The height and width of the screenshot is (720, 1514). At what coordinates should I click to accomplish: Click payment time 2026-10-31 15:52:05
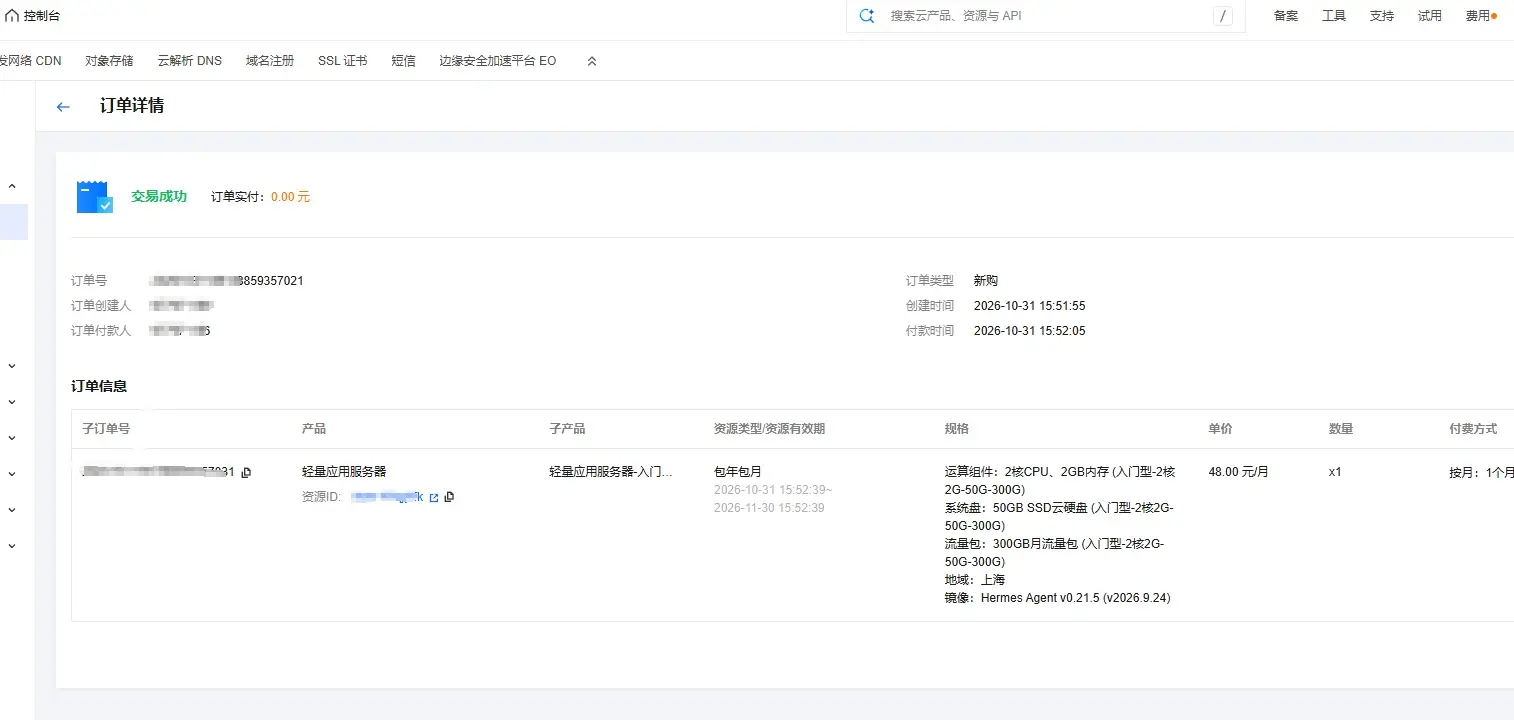[1029, 331]
